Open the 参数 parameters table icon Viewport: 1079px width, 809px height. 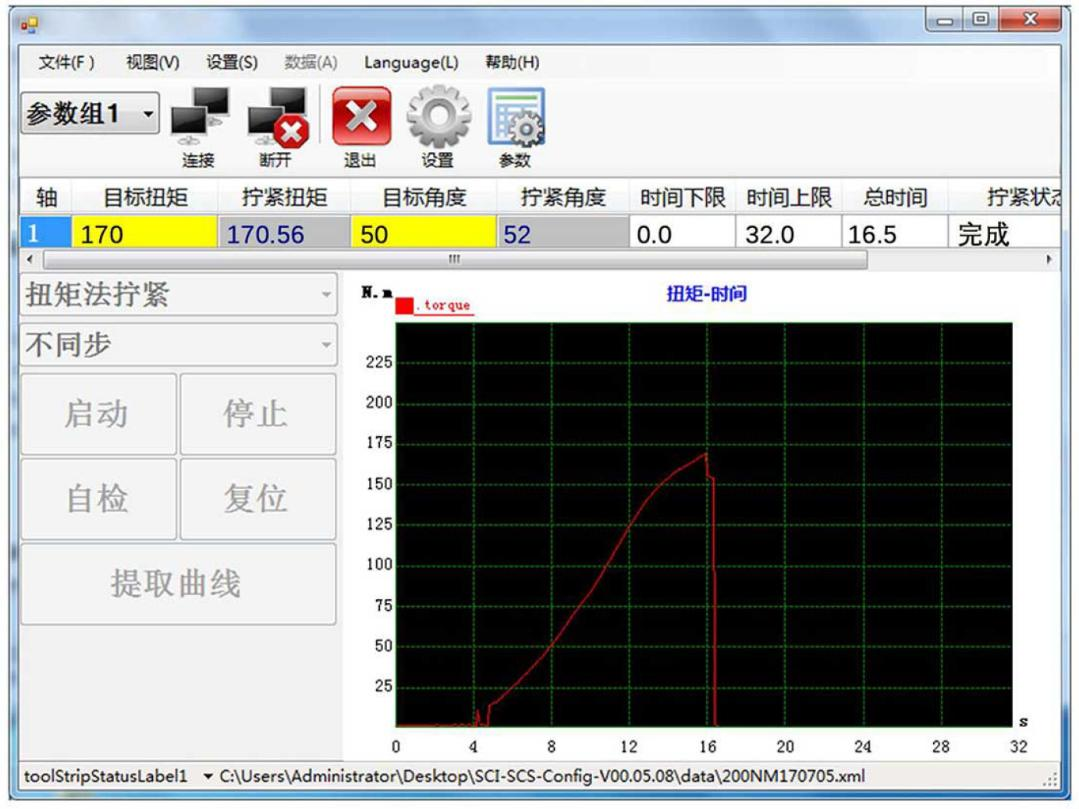click(515, 120)
